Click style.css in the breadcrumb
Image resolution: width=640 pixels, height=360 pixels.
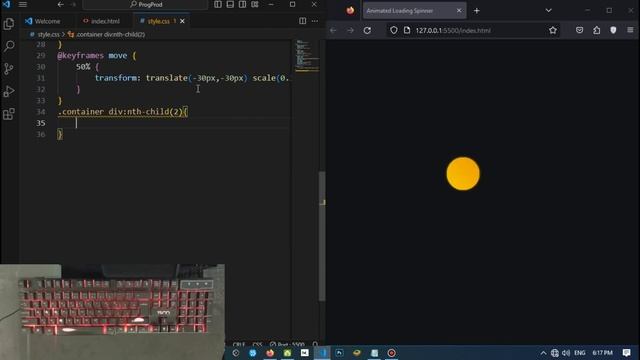(48, 35)
